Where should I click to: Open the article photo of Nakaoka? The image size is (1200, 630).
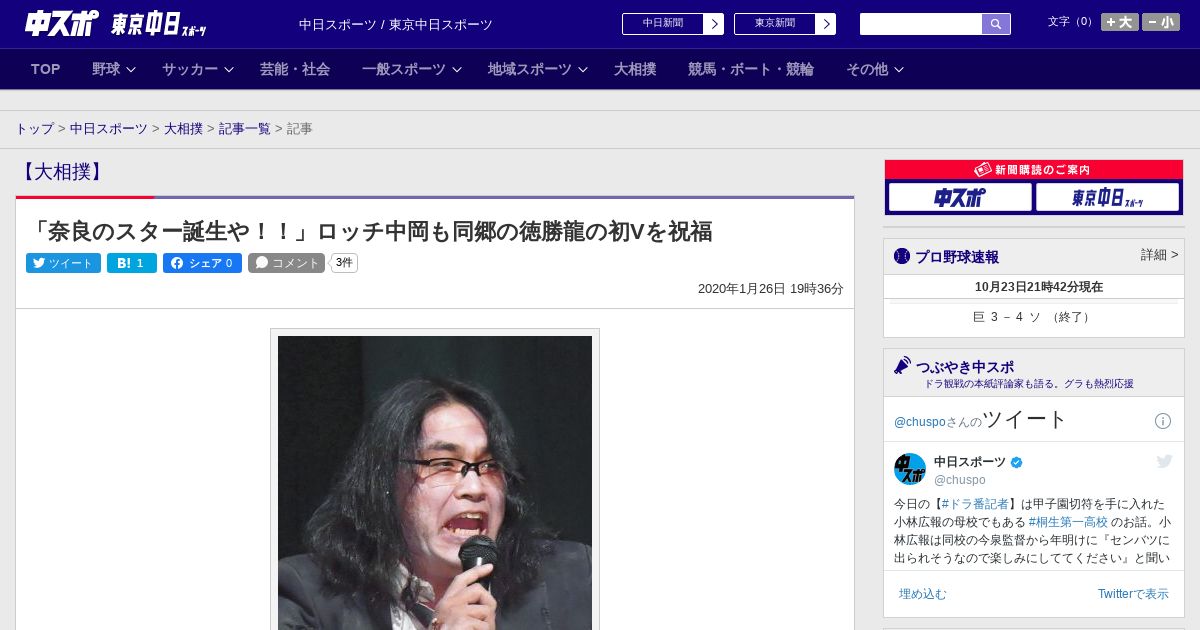tap(435, 482)
